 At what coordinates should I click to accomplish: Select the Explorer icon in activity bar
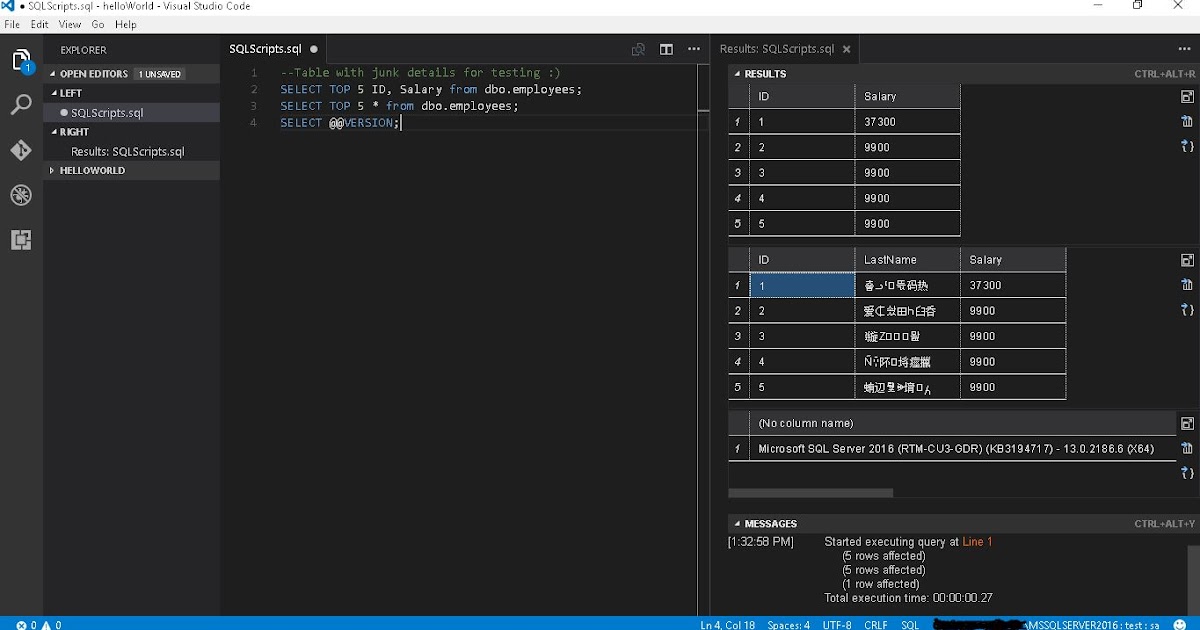(x=22, y=60)
